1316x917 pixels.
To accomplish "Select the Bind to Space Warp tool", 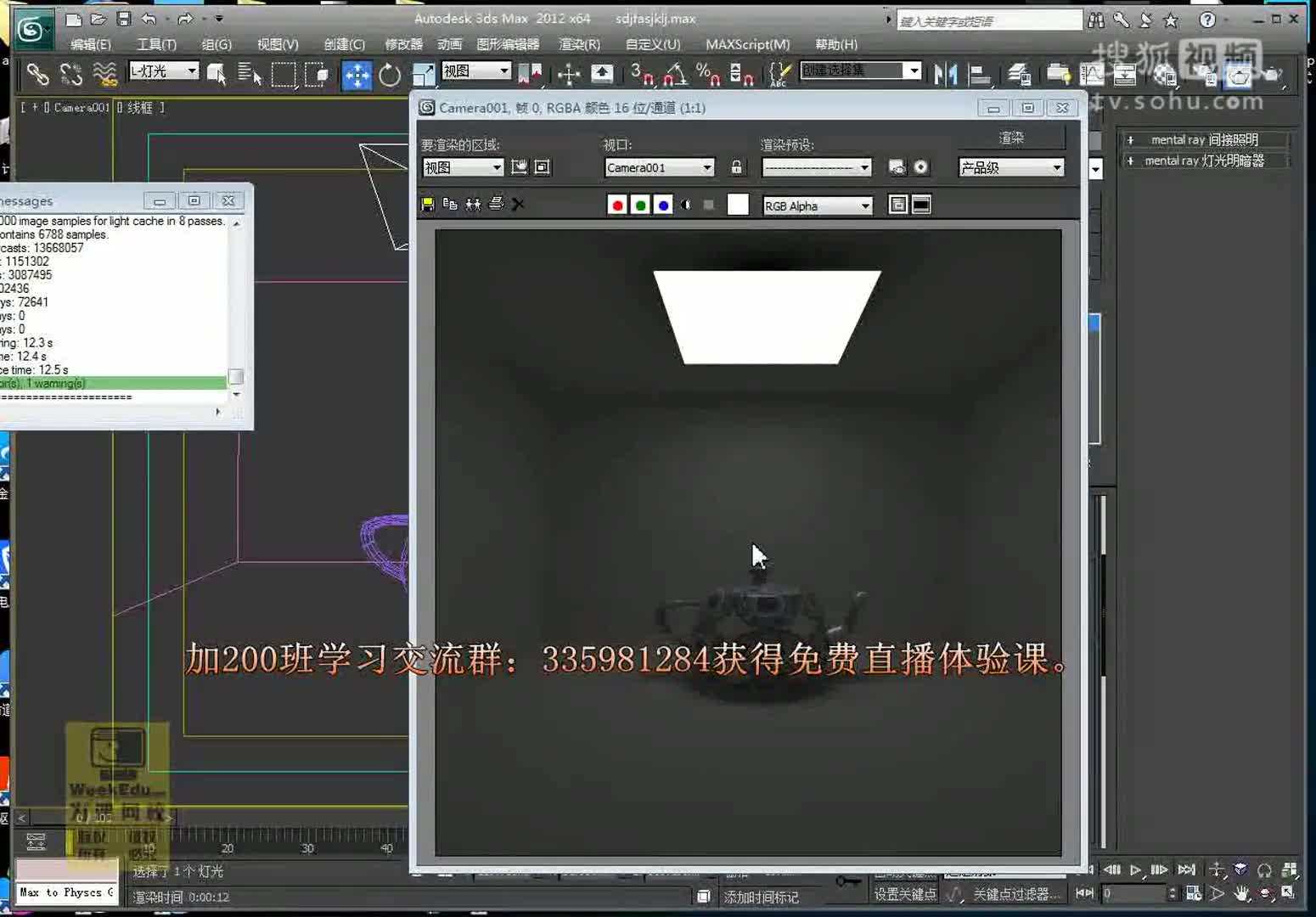I will pos(104,75).
